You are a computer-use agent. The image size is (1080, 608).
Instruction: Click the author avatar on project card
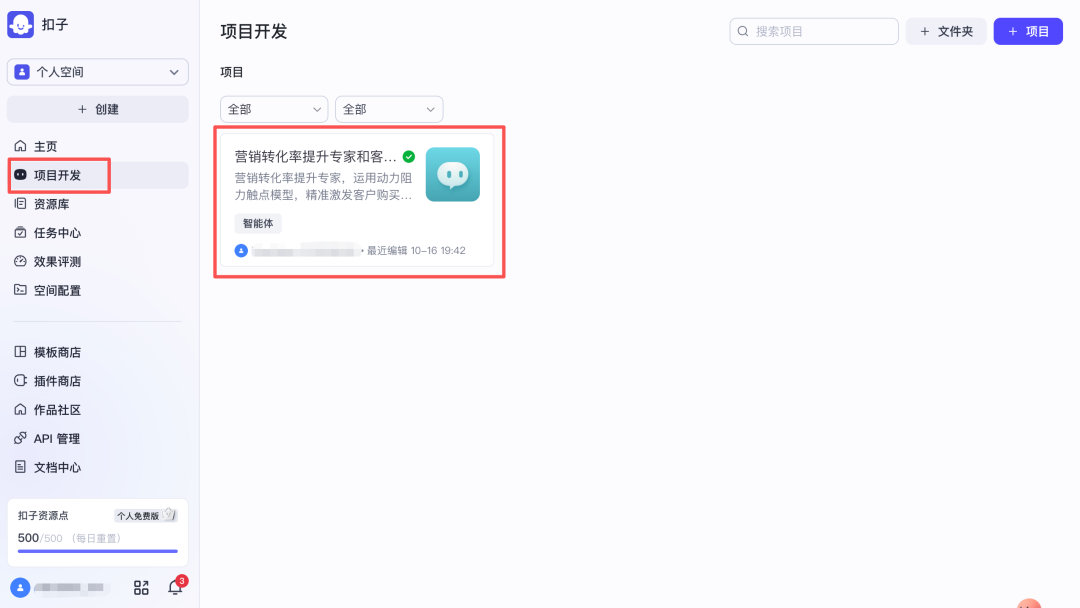241,251
